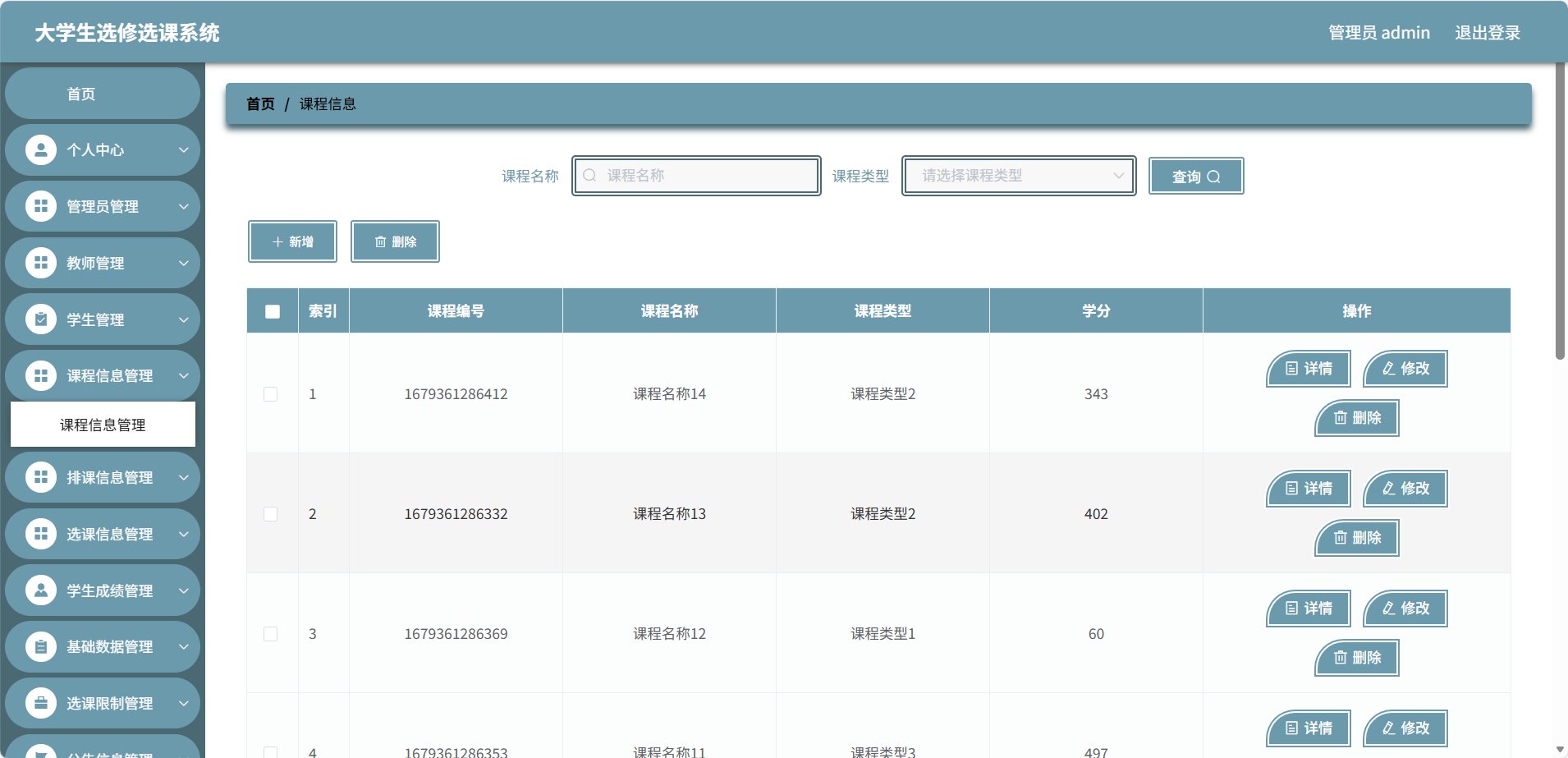
Task: Click into the 课程名称 search input
Action: [x=697, y=176]
